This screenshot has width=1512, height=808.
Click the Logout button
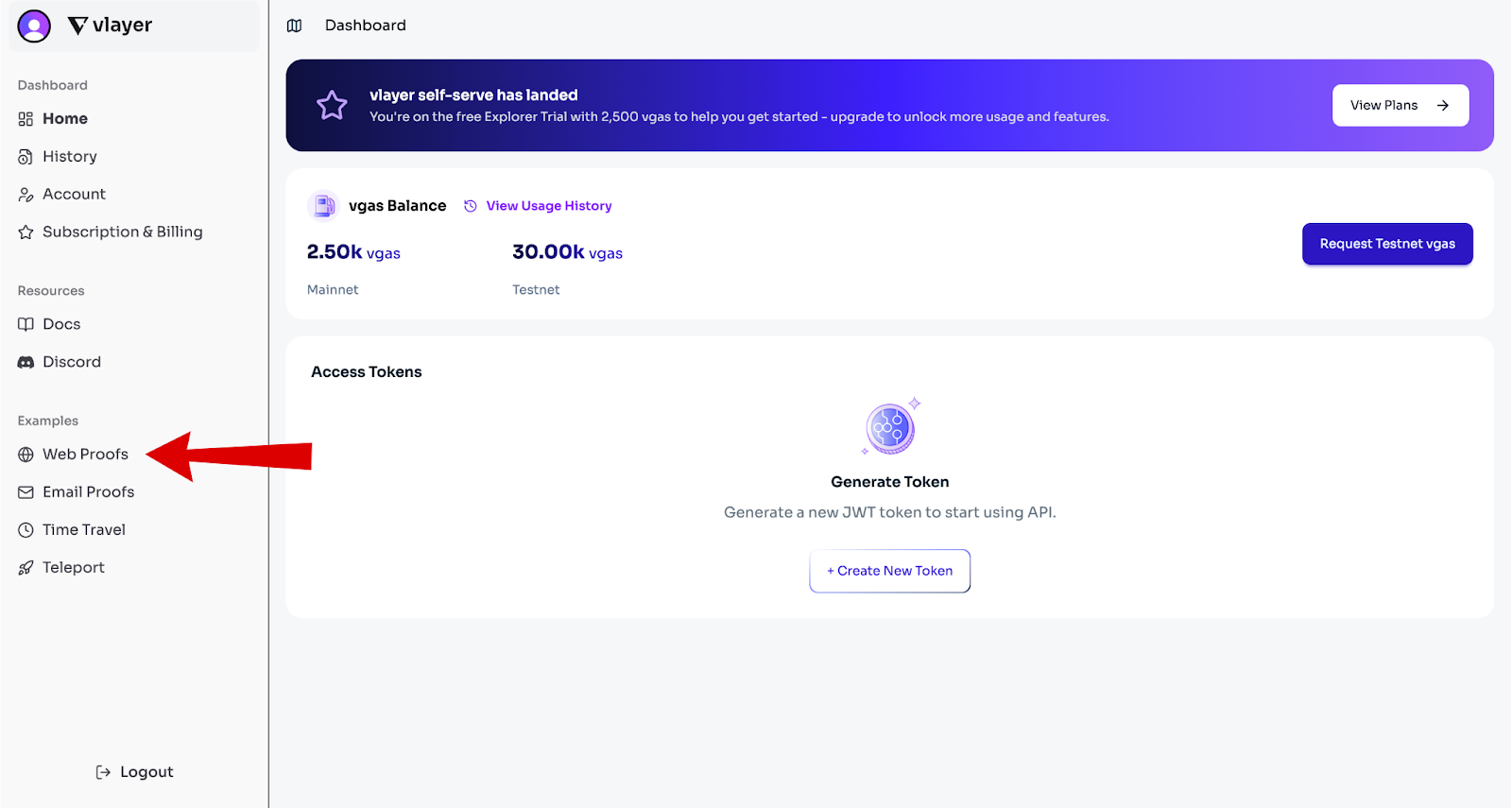134,772
